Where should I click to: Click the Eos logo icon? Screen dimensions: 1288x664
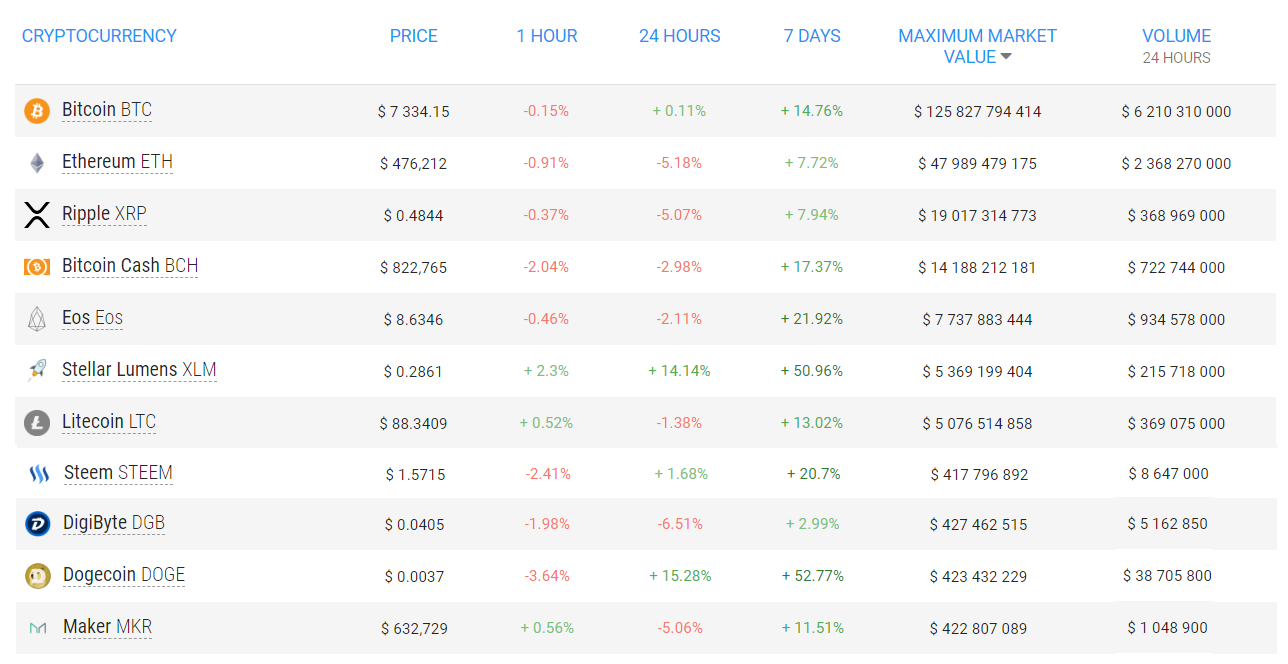pos(37,319)
